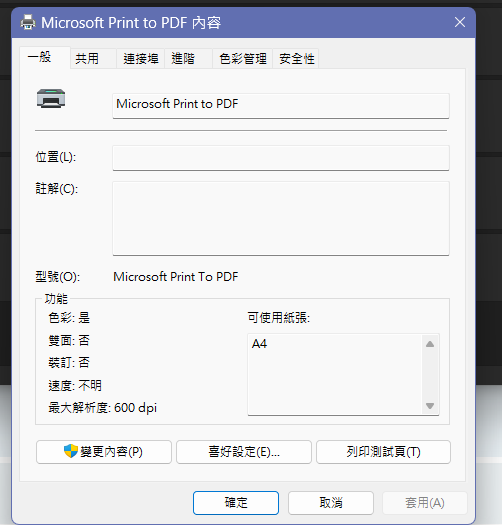
Task: Select the 一般 tab
Action: pyautogui.click(x=45, y=58)
